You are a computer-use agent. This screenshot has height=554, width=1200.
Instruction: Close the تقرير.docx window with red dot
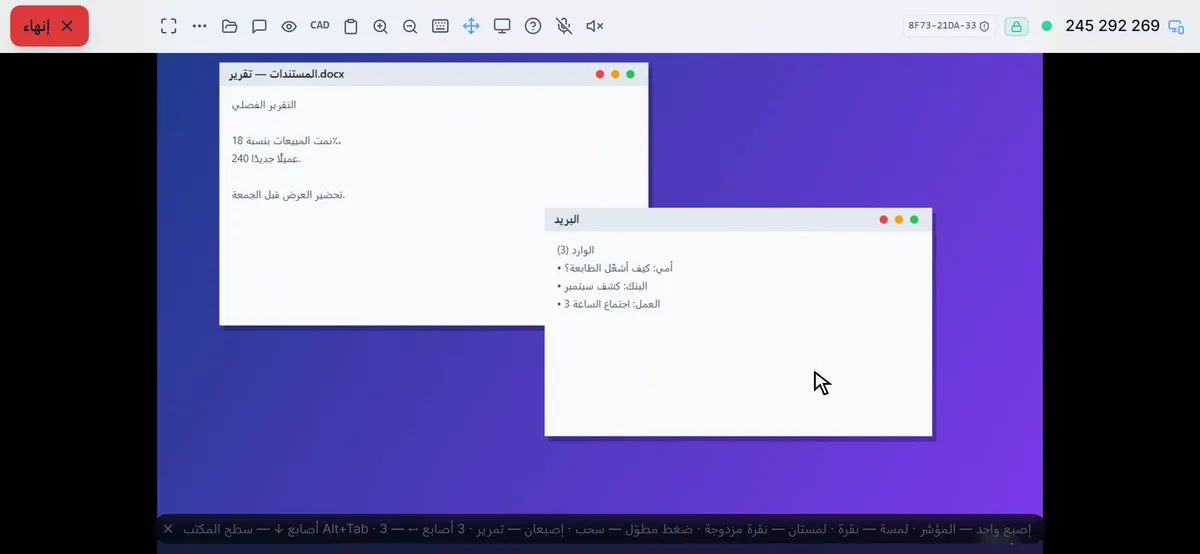[600, 74]
